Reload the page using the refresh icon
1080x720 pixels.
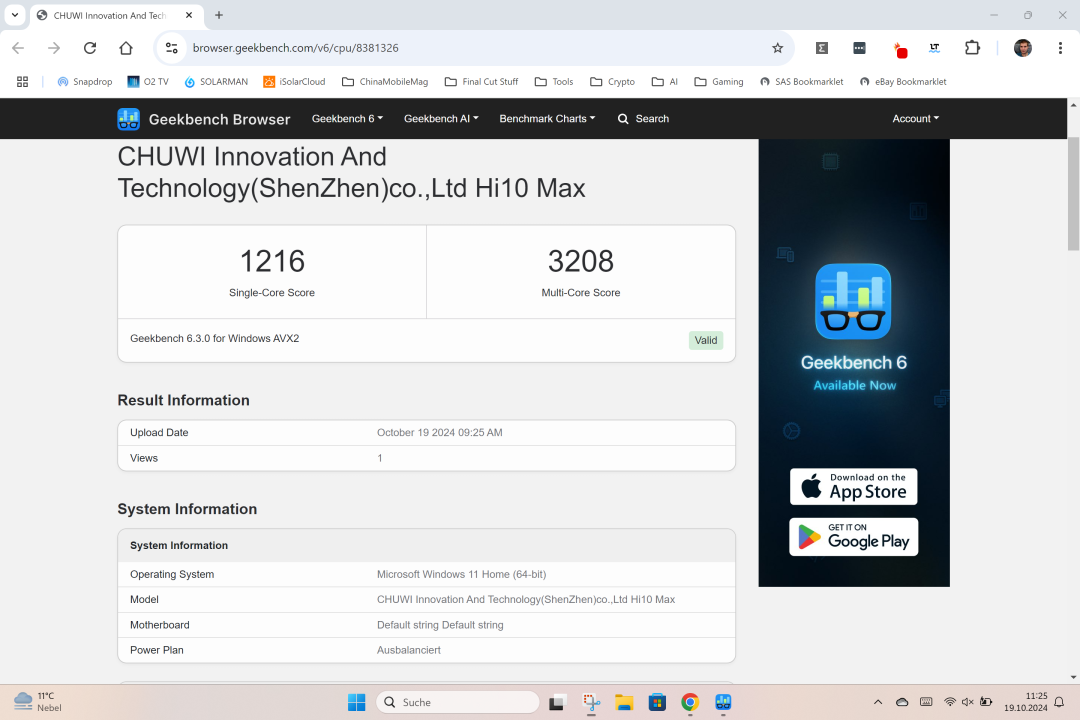[x=90, y=48]
